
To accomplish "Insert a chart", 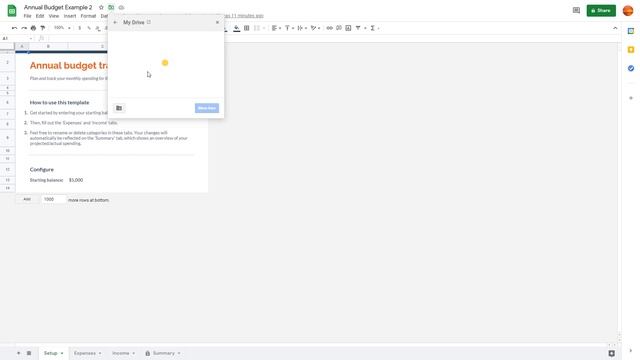I will point(348,28).
